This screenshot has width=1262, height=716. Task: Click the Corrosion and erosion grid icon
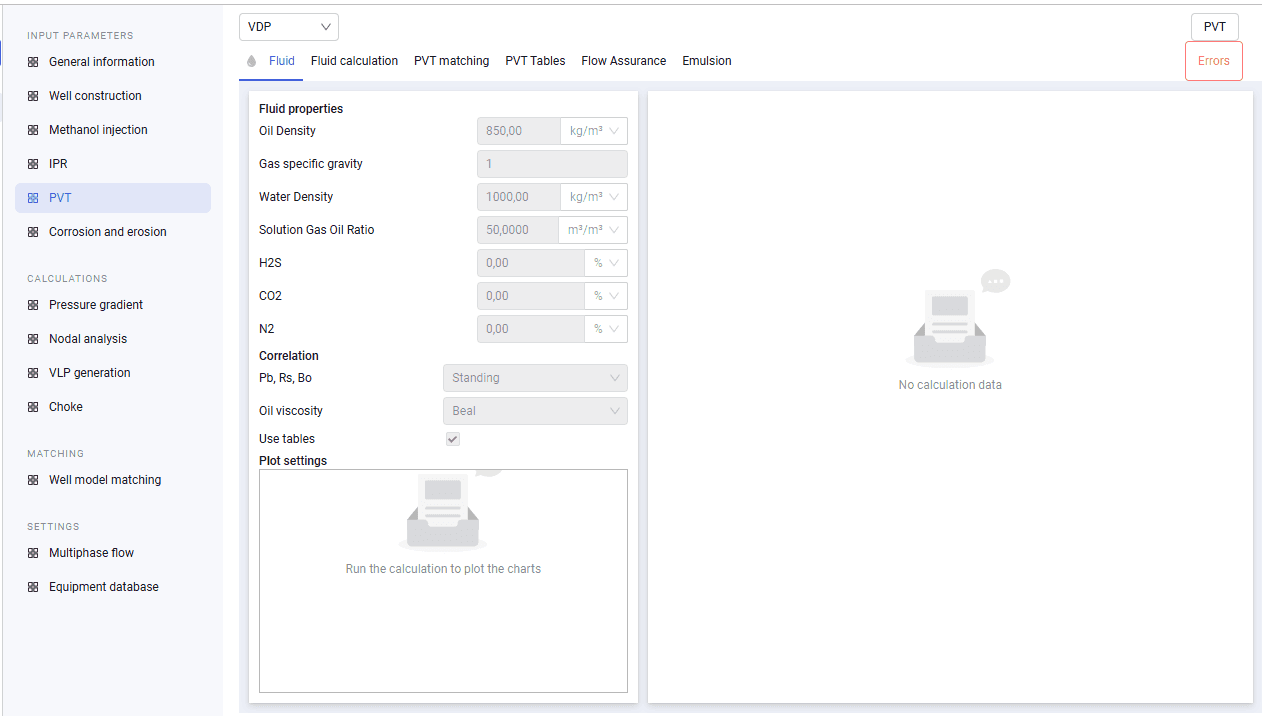33,232
